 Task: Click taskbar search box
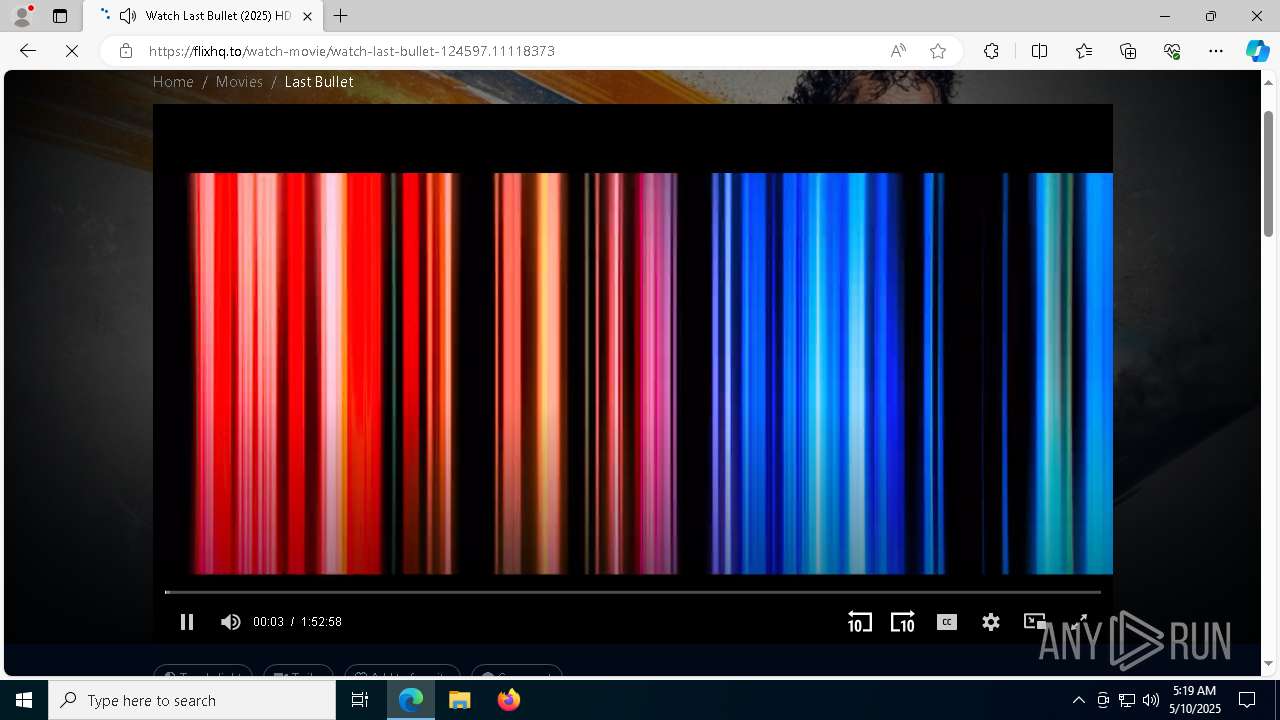click(192, 700)
